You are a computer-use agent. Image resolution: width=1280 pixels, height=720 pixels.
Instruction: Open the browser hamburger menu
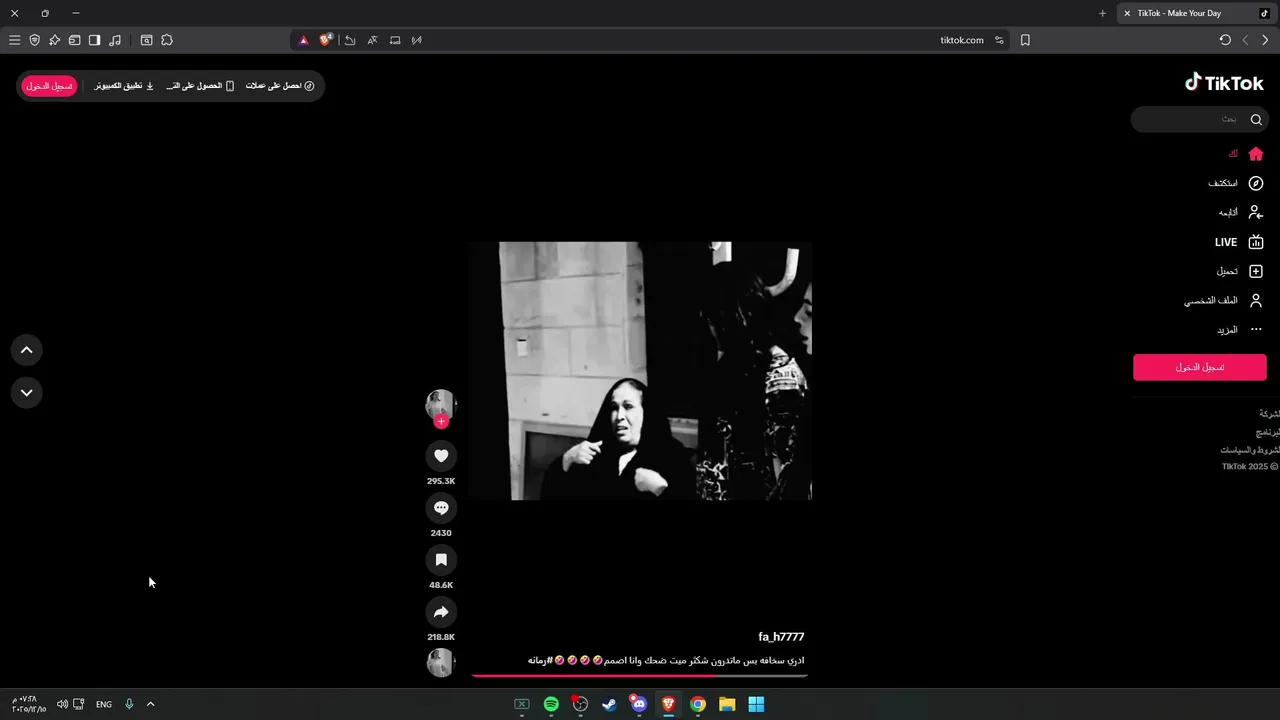14,40
